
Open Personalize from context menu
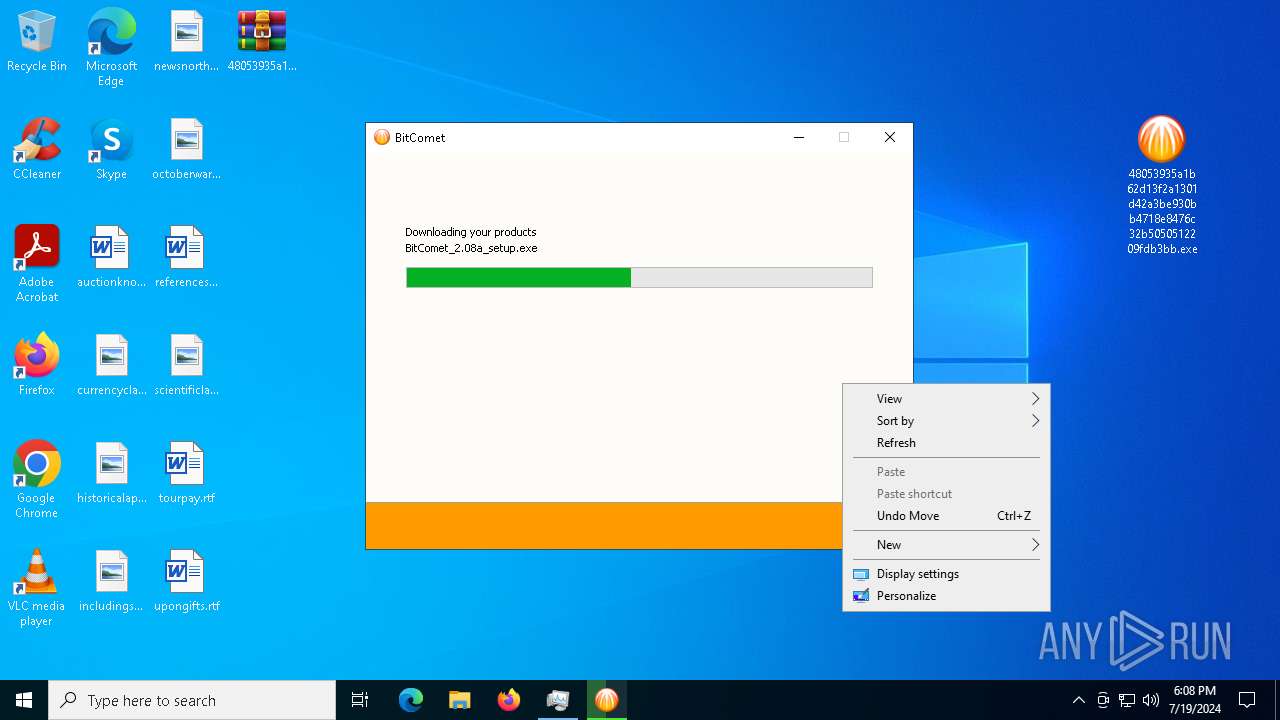click(x=946, y=596)
